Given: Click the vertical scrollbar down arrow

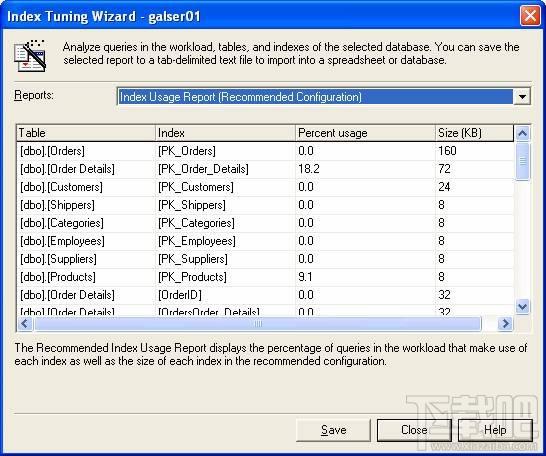Looking at the screenshot, I should point(522,307).
